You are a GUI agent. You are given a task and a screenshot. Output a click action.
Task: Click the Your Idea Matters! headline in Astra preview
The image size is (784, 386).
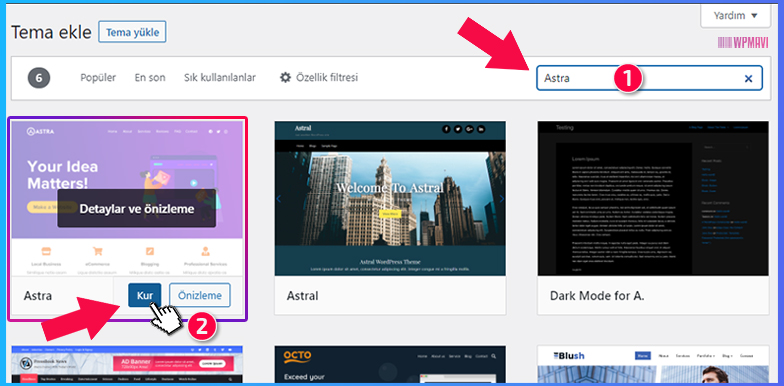[62, 174]
